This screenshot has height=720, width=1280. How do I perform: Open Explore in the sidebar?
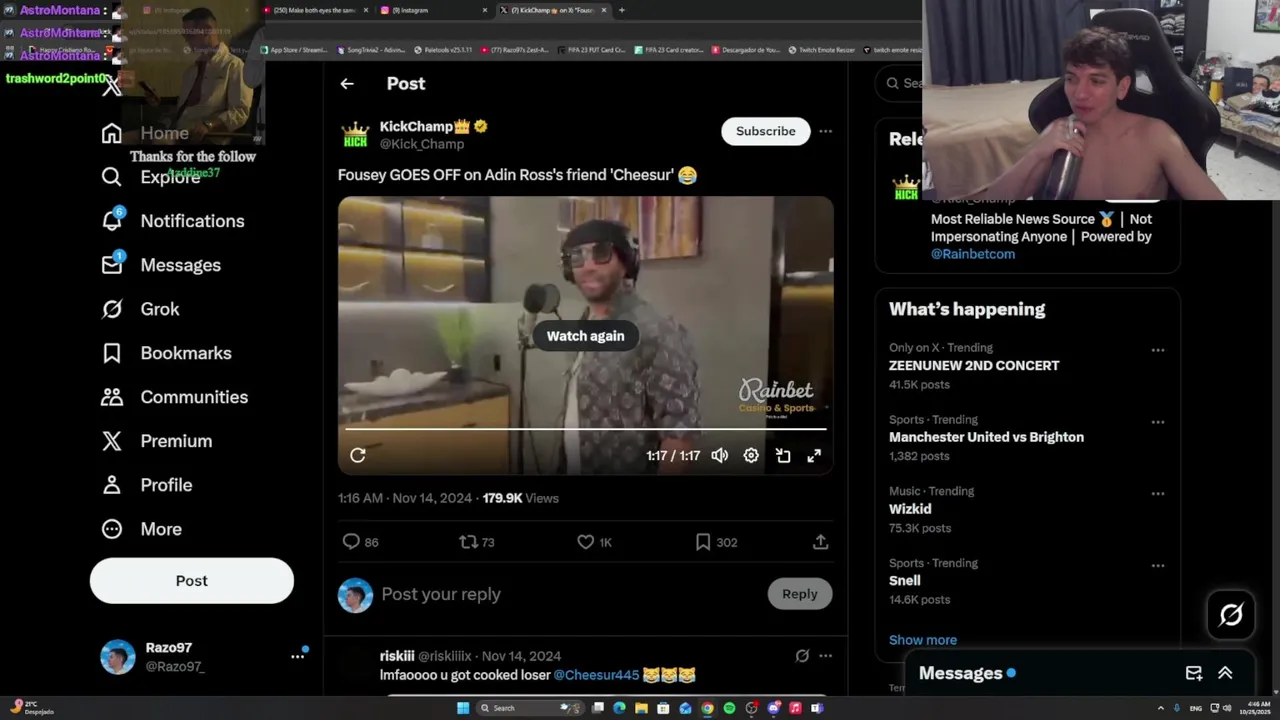[x=151, y=177]
